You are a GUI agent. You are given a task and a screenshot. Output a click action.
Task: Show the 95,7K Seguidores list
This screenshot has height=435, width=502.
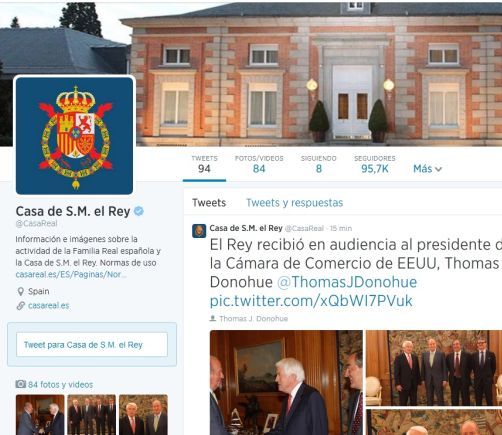375,164
